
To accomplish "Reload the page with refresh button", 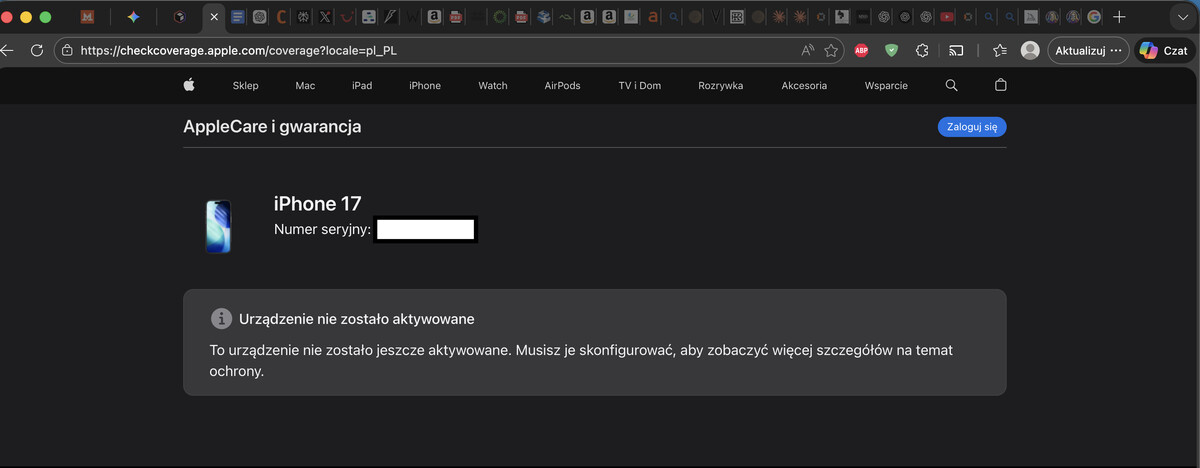I will click(x=37, y=50).
